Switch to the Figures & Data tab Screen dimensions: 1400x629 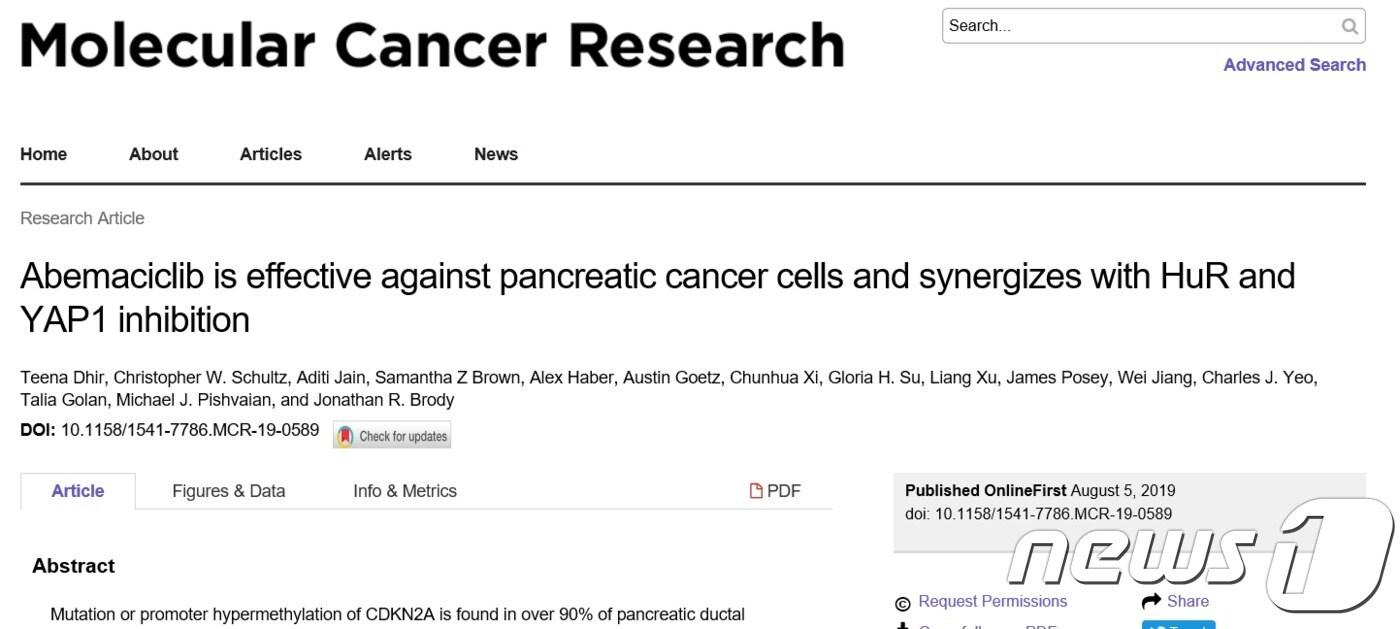click(x=228, y=491)
